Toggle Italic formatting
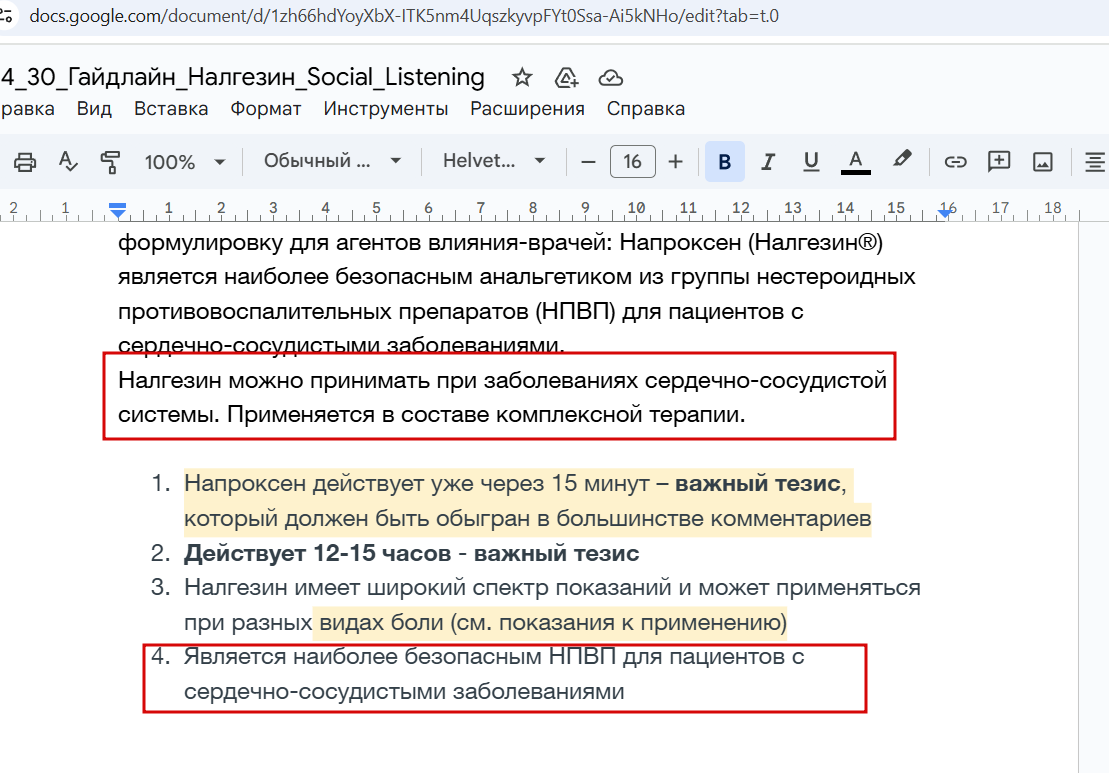1109x773 pixels. [x=767, y=162]
